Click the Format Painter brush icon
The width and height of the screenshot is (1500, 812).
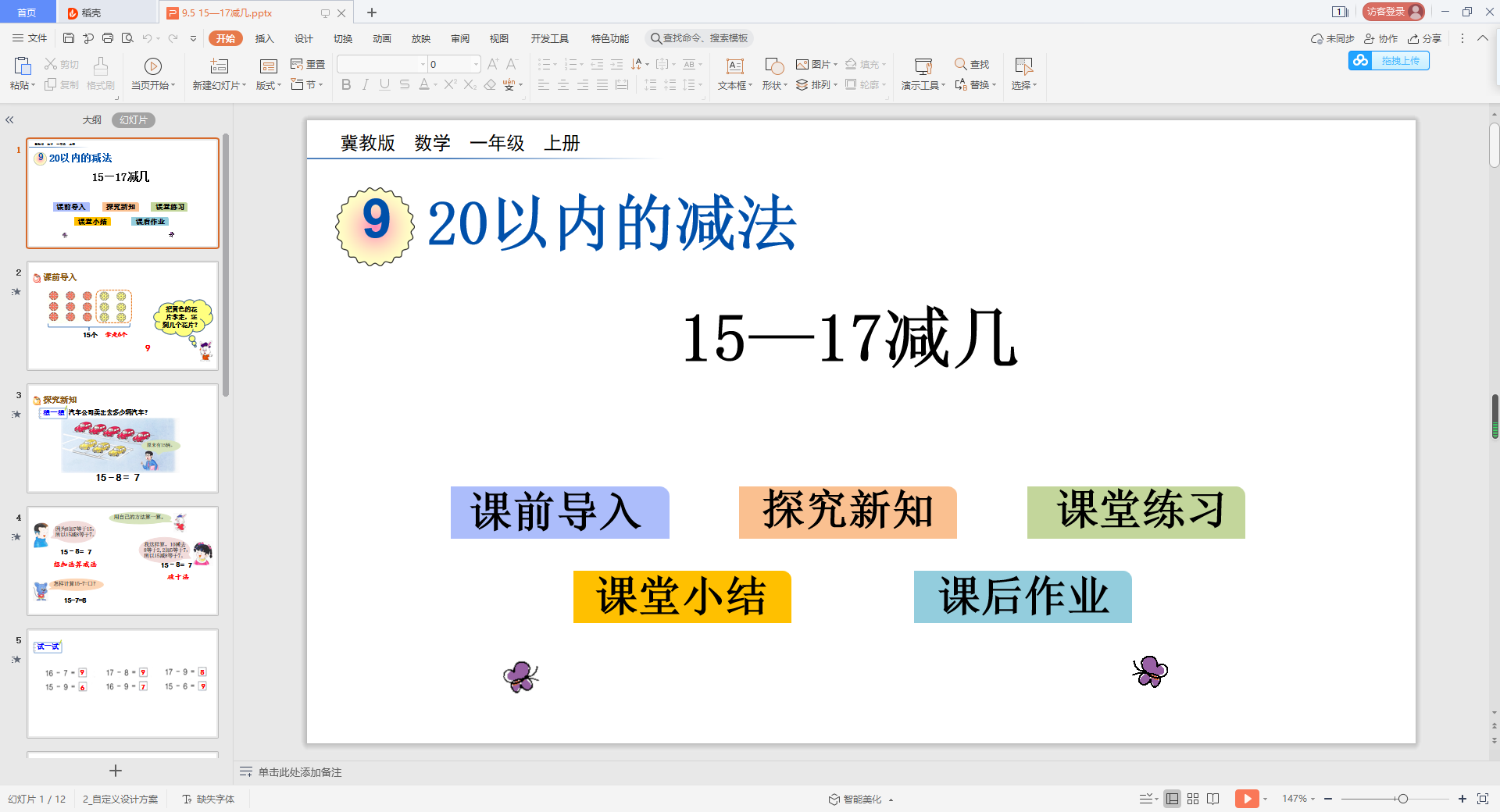click(101, 66)
